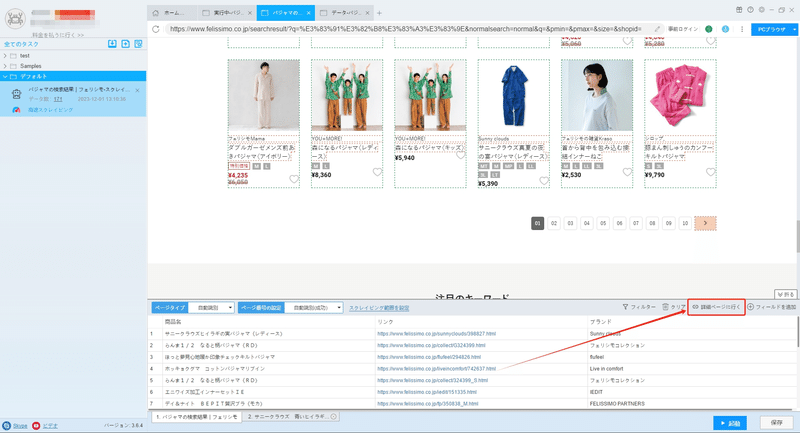Click the 料金を払うに行く link
This screenshot has width=800, height=433.
point(58,35)
